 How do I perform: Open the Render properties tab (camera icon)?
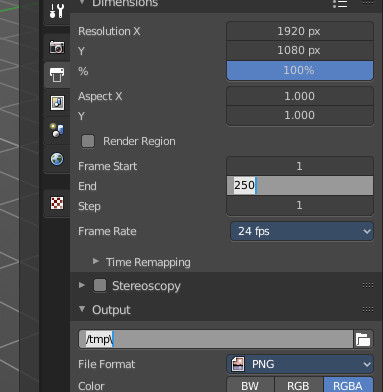tap(57, 47)
